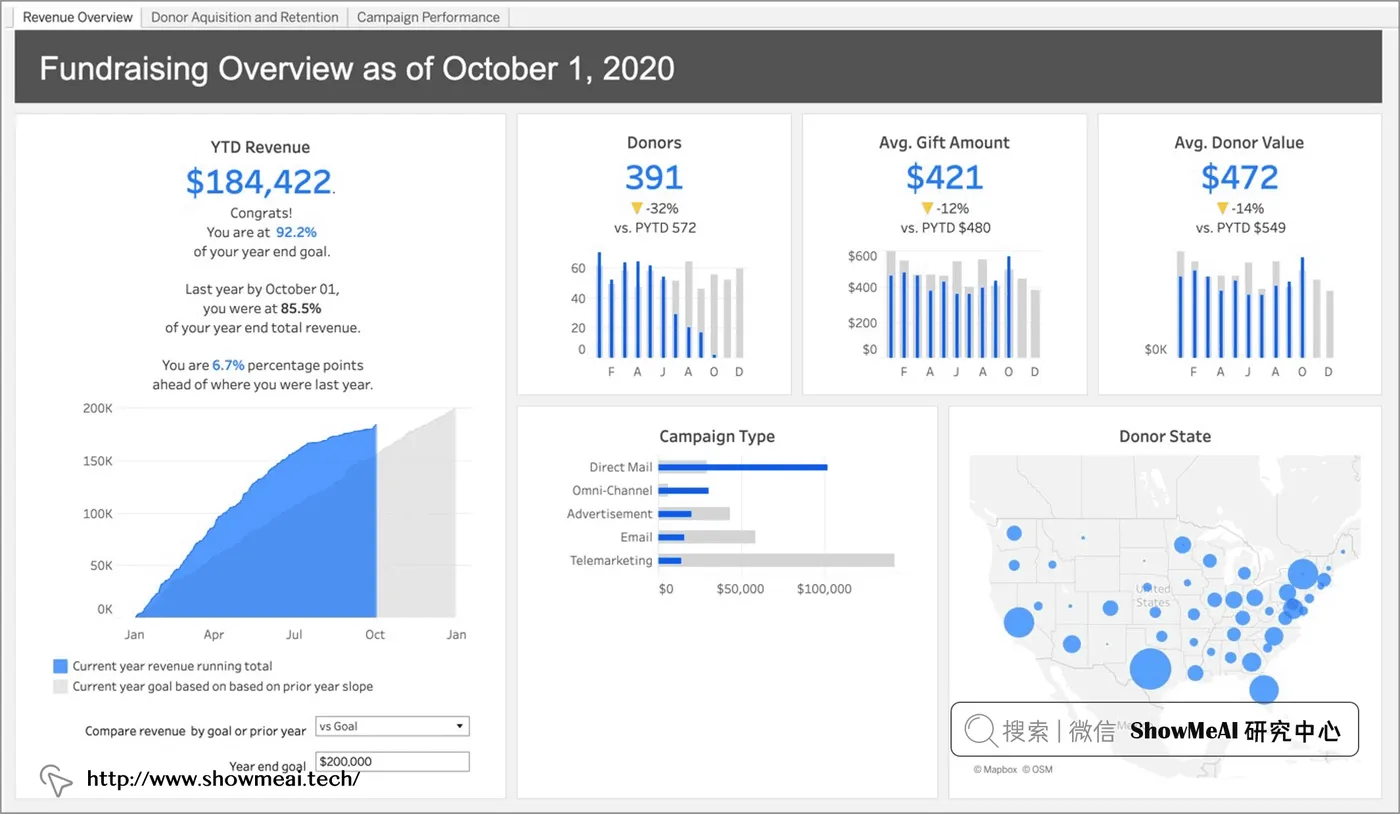Click the Year end goal input field

[392, 761]
